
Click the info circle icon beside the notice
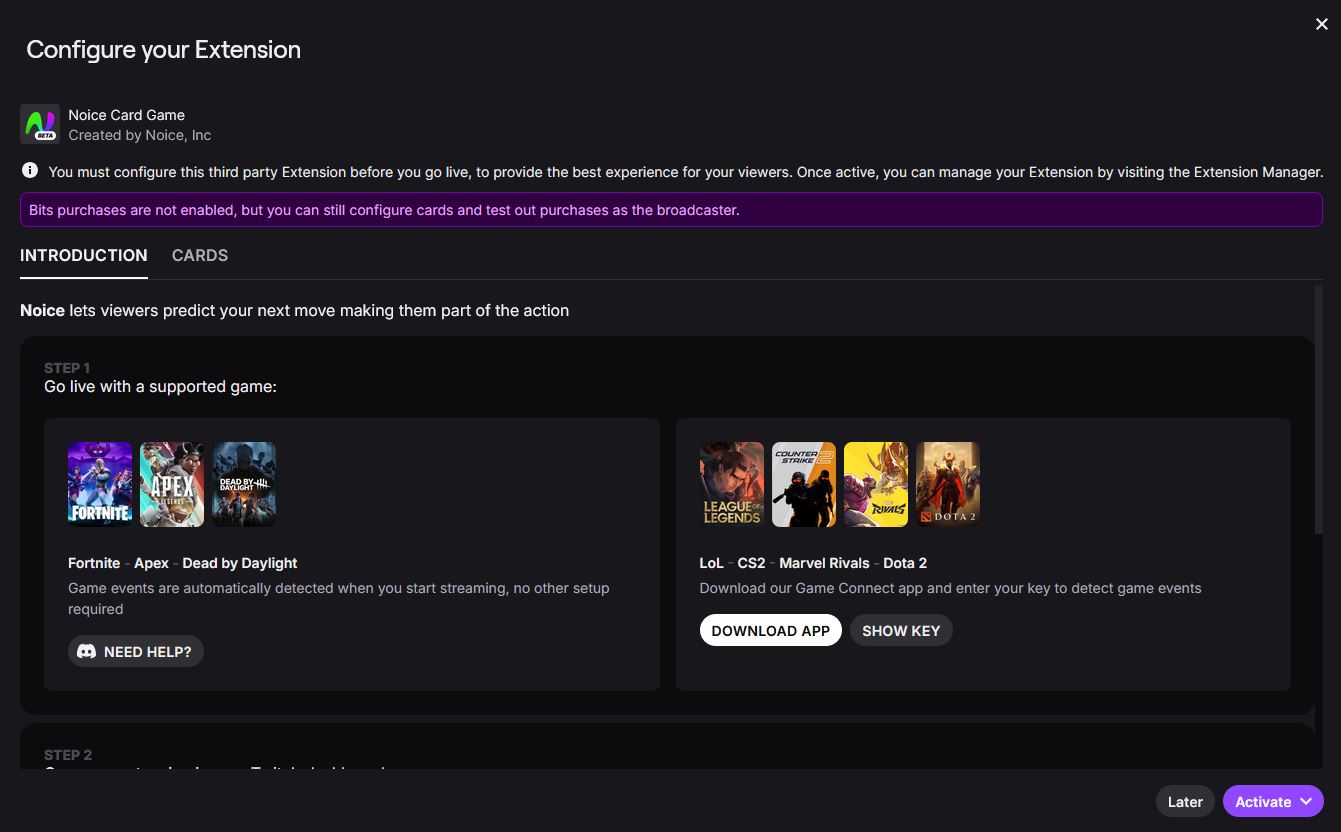tap(30, 171)
